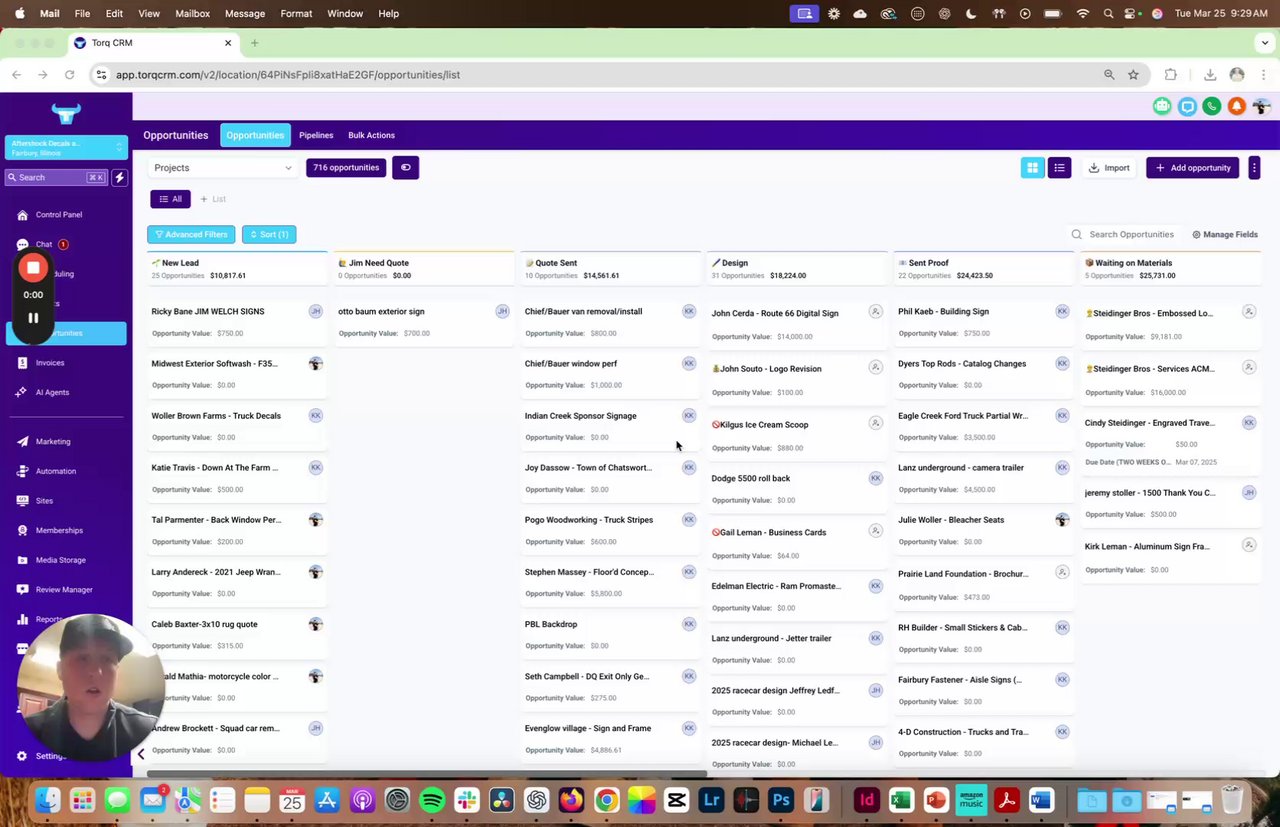The image size is (1280, 827).
Task: Open the Aftershock Decals location switcher
Action: pos(66,147)
